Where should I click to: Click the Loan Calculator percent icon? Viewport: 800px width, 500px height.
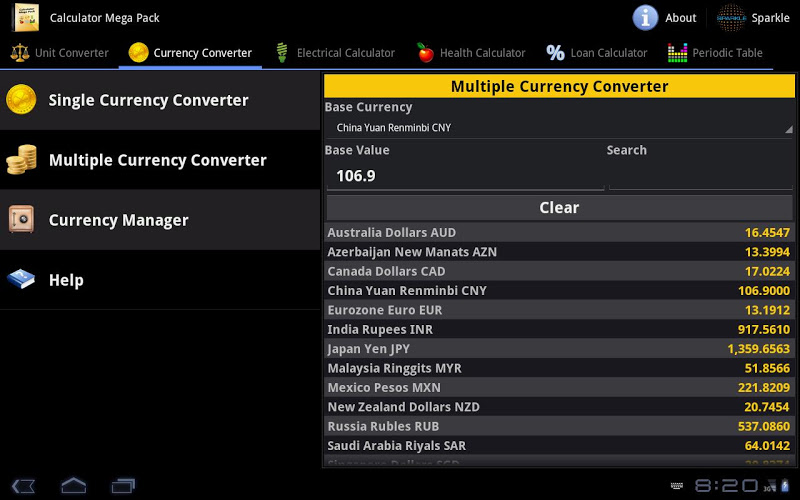[x=555, y=53]
